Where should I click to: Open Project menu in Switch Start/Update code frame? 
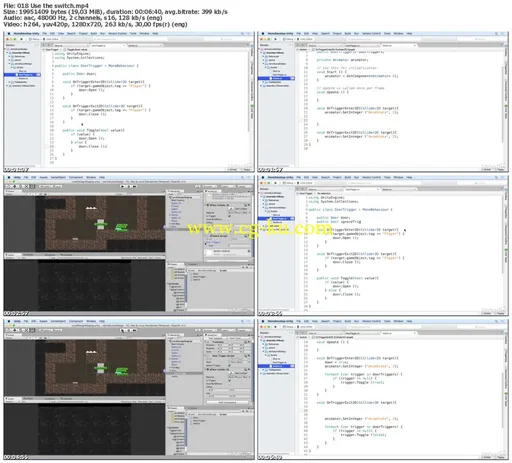click(x=337, y=33)
